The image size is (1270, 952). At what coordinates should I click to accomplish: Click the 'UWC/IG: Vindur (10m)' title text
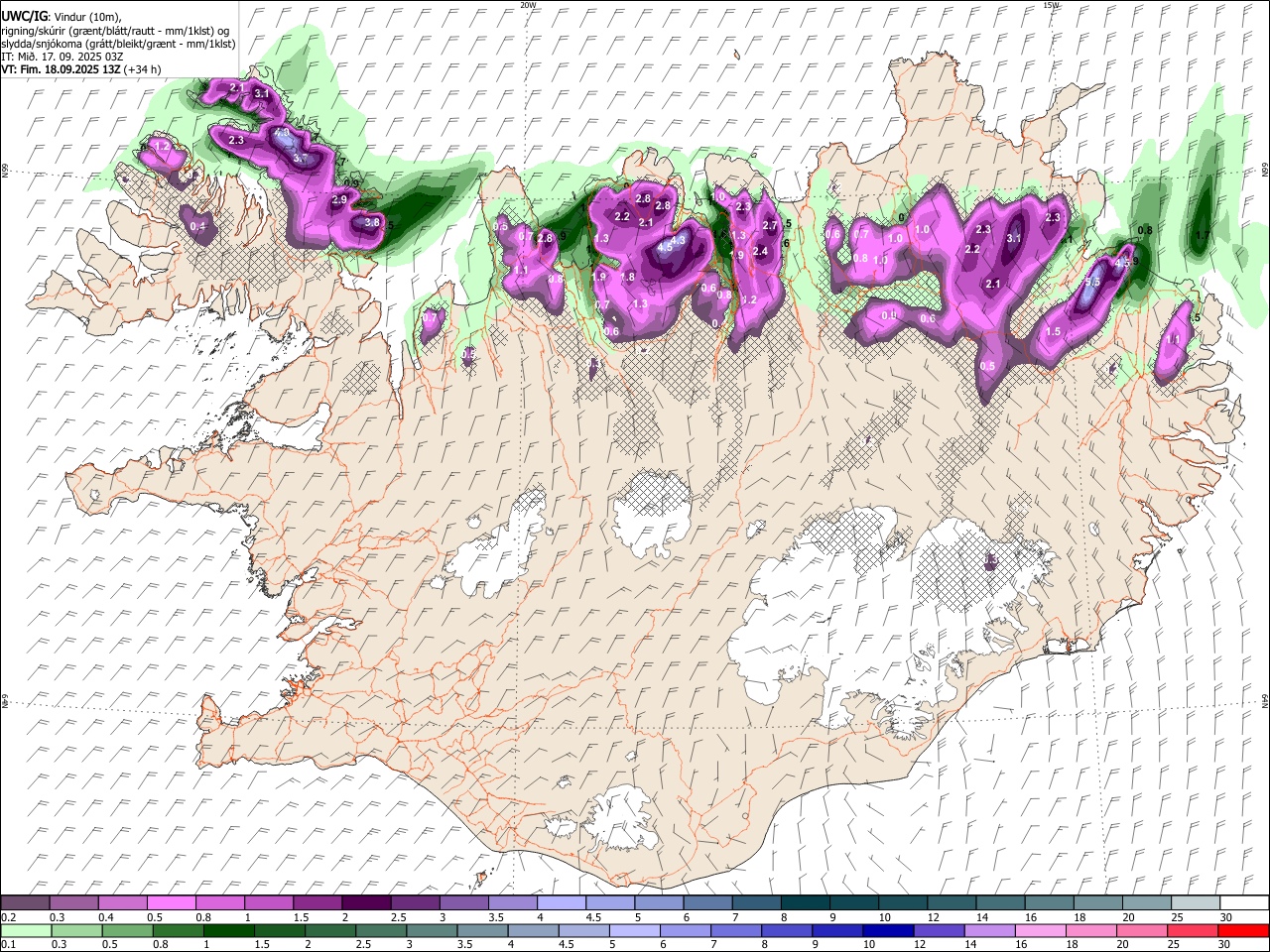coord(63,17)
